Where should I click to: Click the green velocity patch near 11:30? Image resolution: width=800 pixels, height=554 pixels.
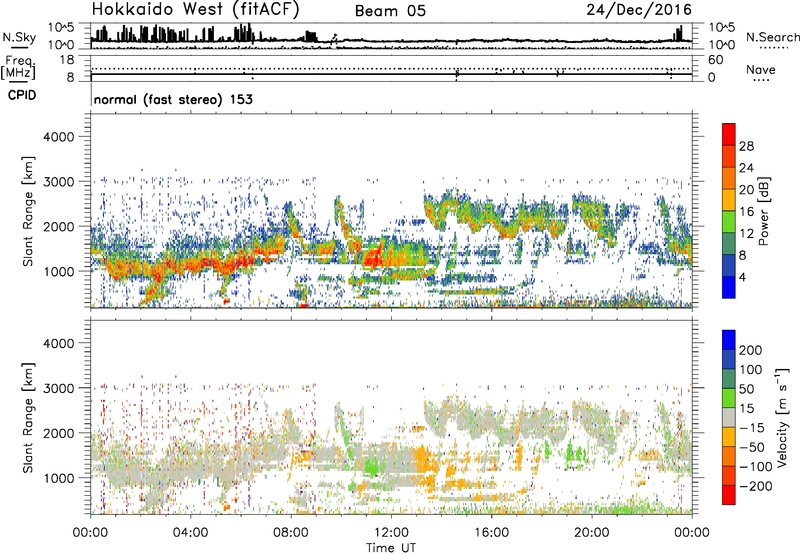pos(371,465)
